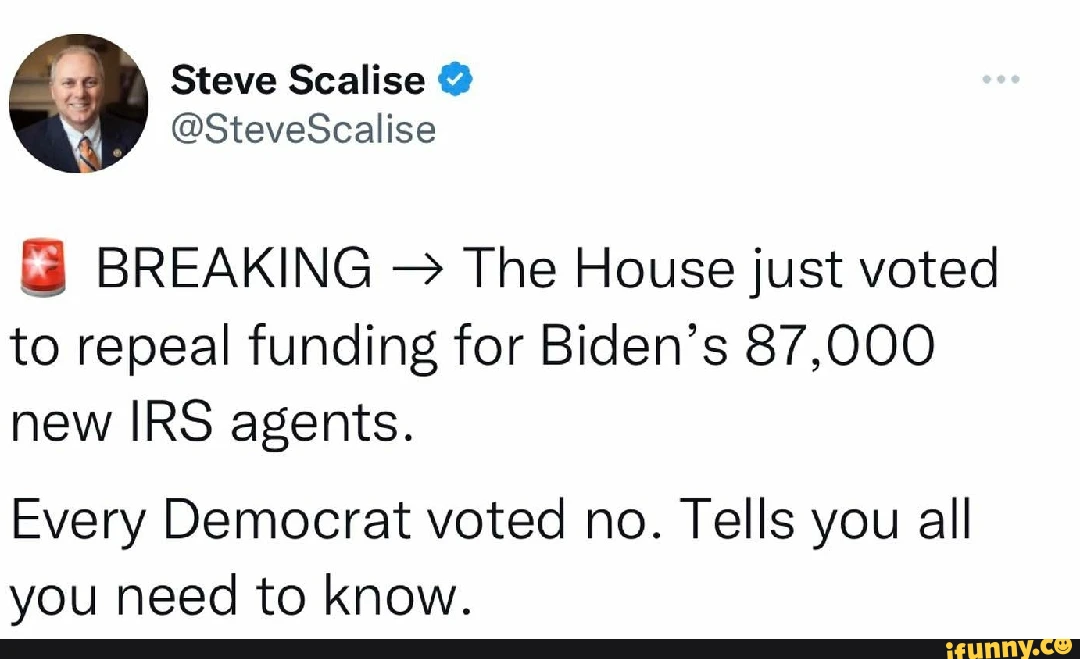Click the @SteveScalise handle

coord(303,129)
